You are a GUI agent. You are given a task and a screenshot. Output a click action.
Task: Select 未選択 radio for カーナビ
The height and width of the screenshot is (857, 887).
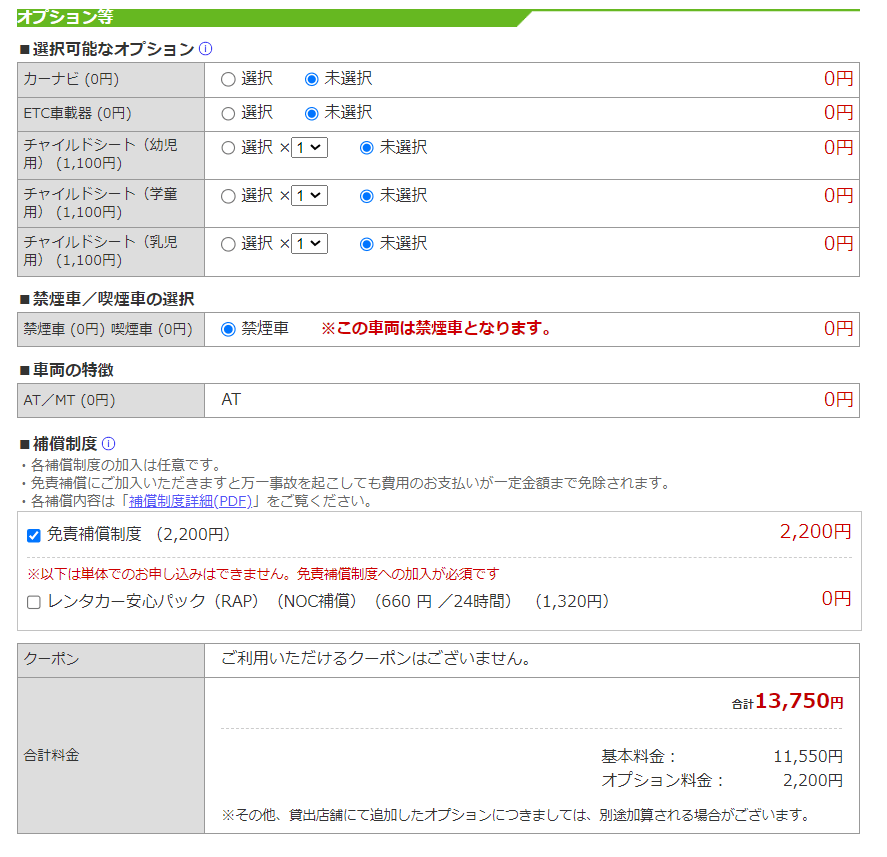tap(311, 79)
